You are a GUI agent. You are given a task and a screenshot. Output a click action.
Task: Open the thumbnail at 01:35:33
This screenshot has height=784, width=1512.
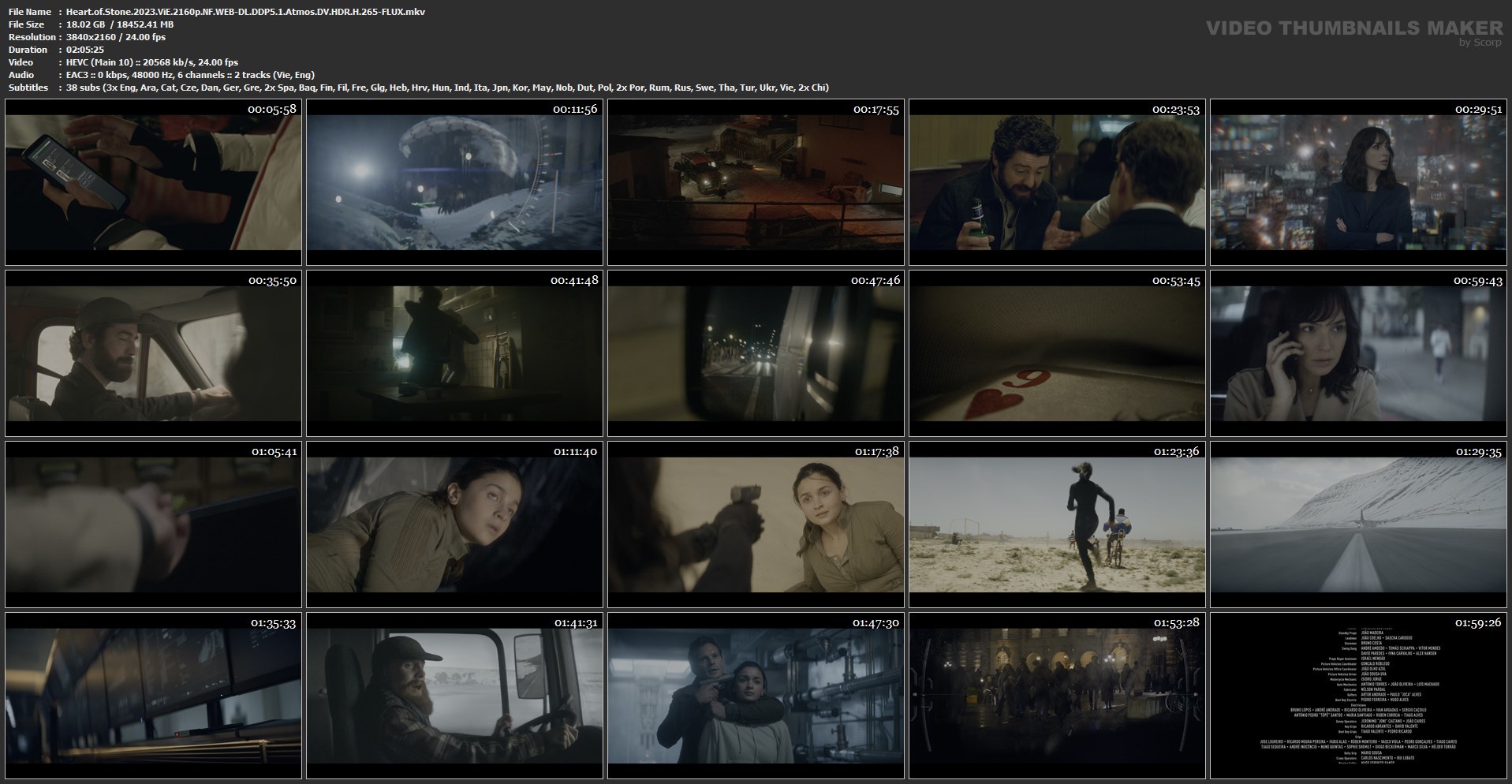pyautogui.click(x=153, y=696)
